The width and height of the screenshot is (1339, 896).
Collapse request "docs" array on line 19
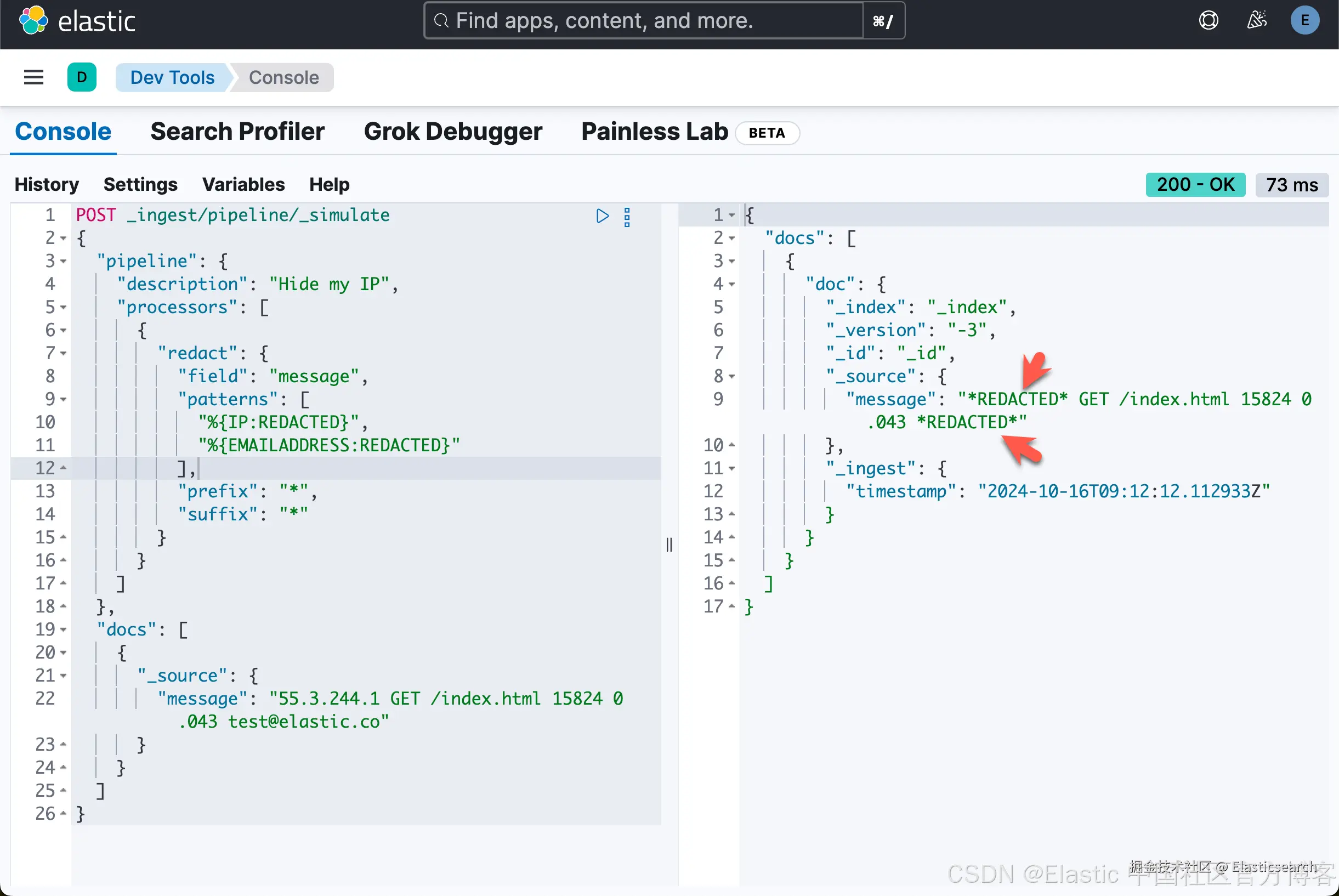(64, 630)
